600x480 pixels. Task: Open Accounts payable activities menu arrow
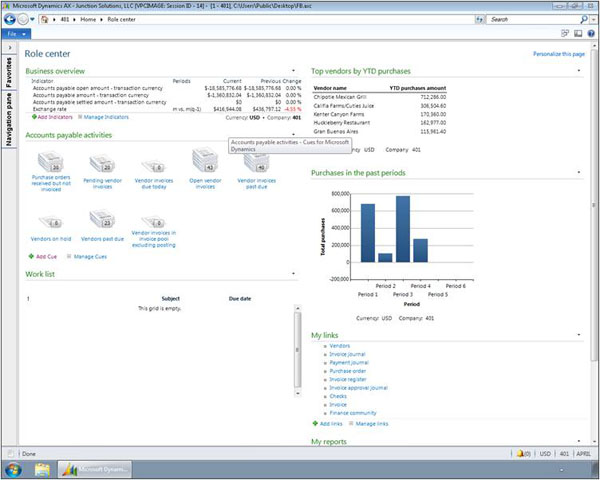(x=293, y=134)
